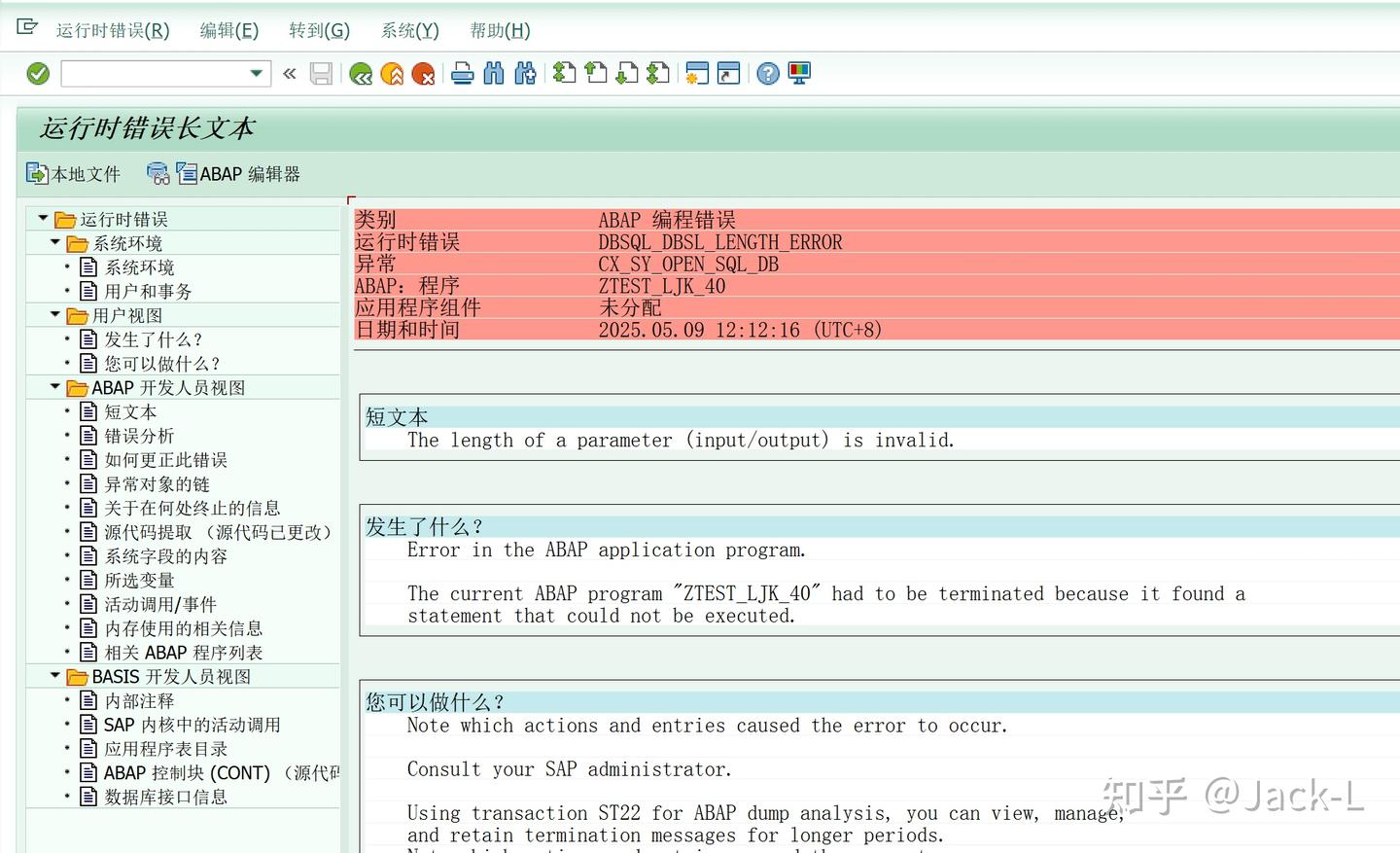Click the icon between 本地文件 and ABAP 编辑器

tap(157, 174)
